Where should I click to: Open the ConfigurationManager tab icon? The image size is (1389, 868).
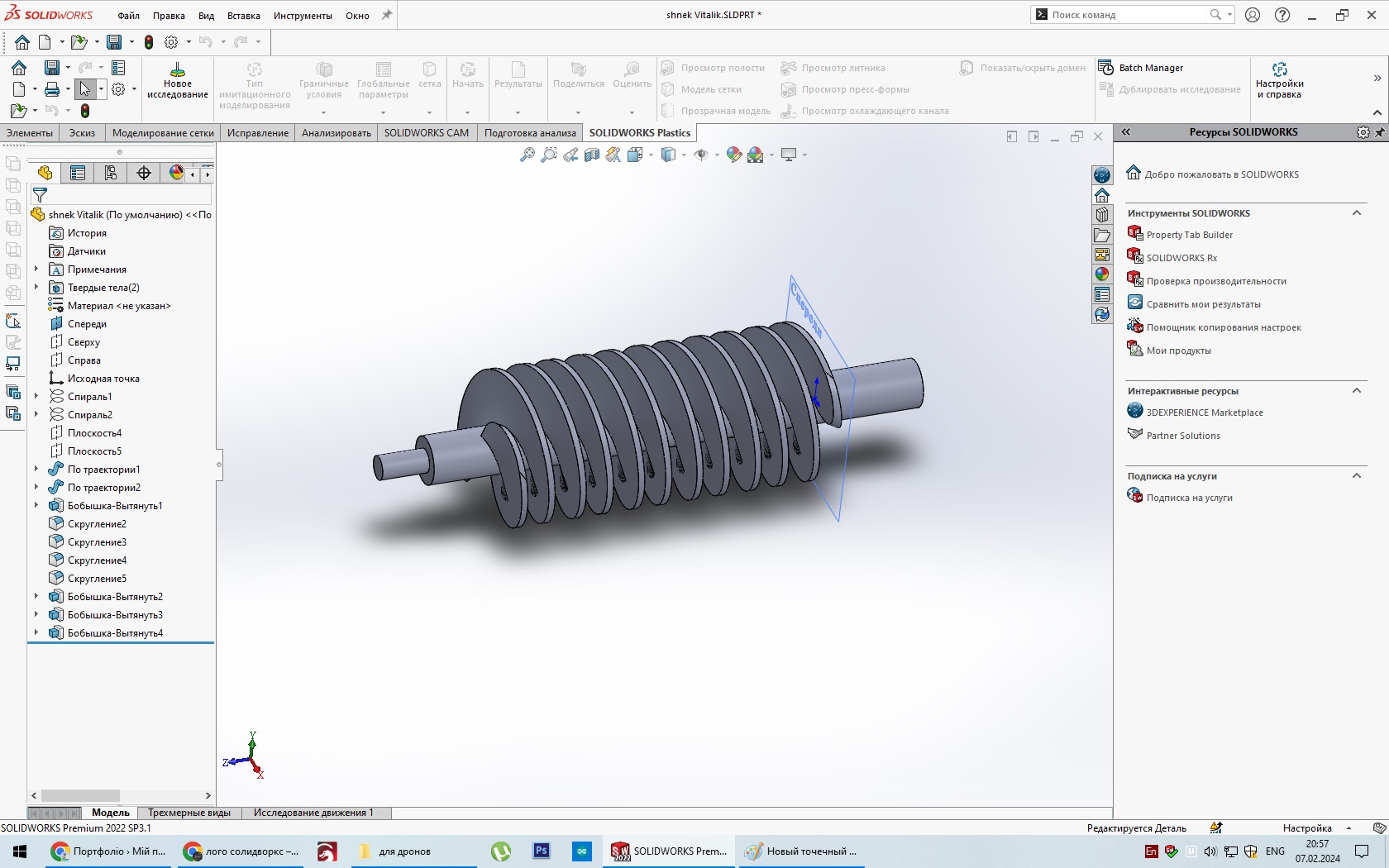click(x=111, y=173)
